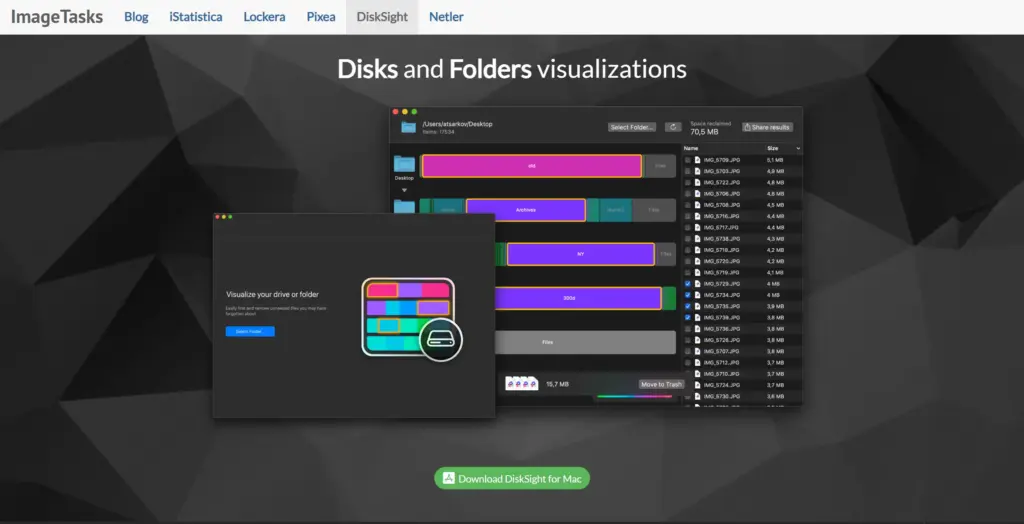Image resolution: width=1024 pixels, height=524 pixels.
Task: Click the Desktop folder icon in sidebar
Action: (404, 164)
